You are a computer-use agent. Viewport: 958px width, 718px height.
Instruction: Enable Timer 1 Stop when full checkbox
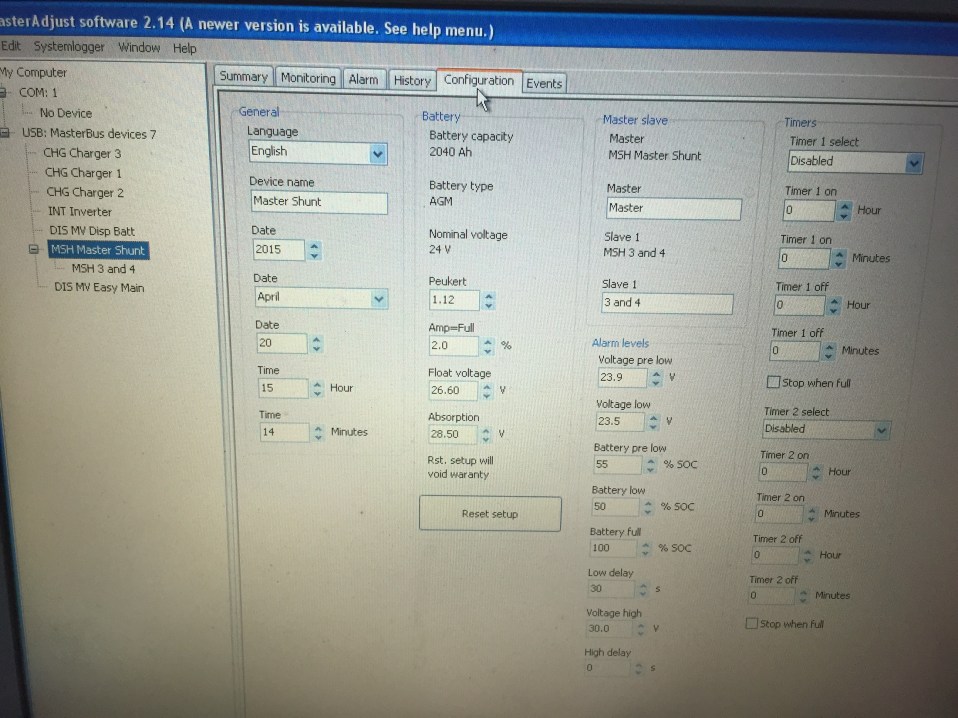(773, 382)
